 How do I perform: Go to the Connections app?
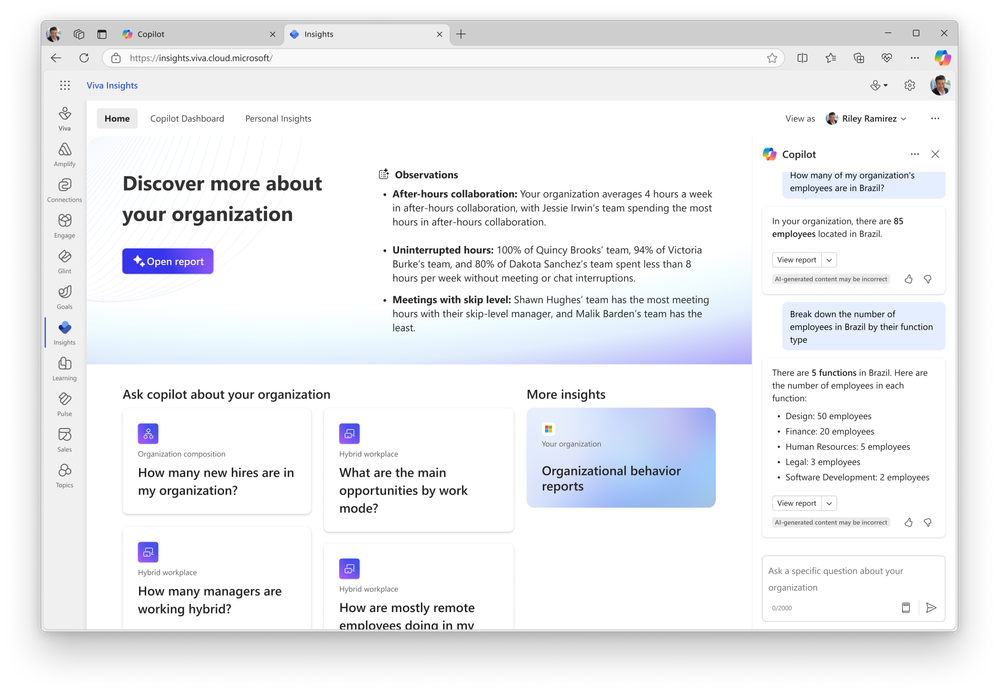point(64,190)
